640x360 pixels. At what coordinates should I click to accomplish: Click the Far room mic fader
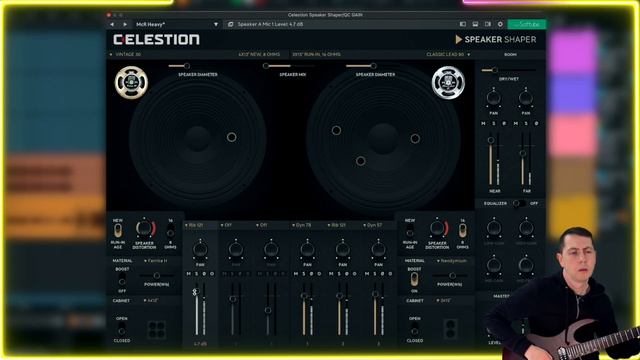click(522, 153)
